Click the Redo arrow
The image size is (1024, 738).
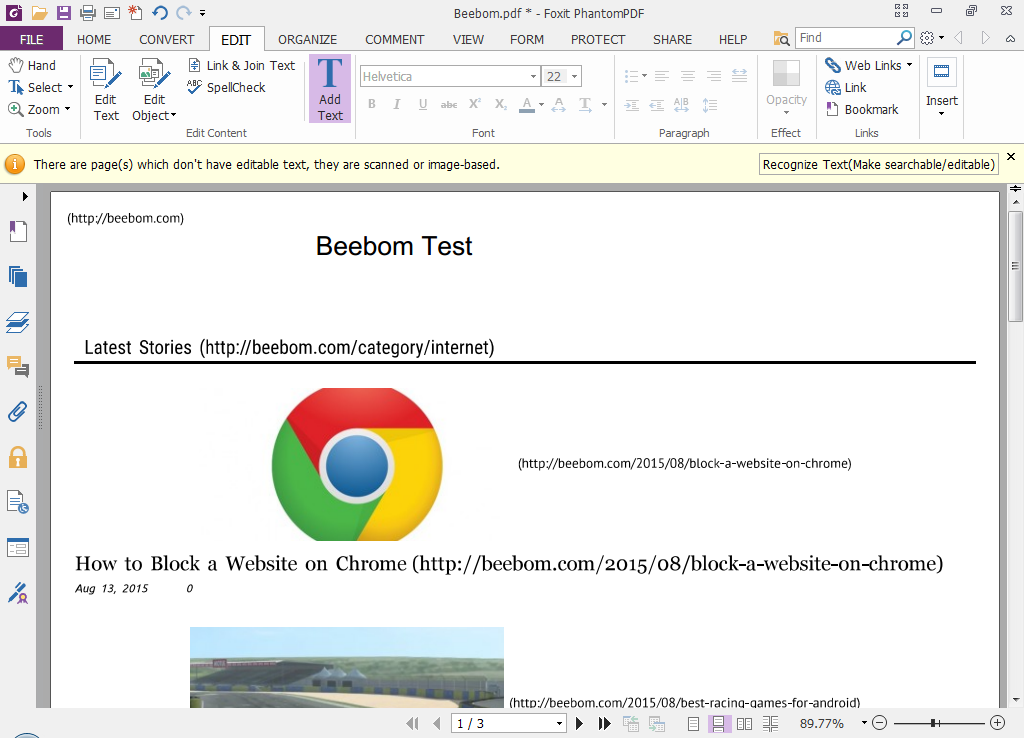184,12
